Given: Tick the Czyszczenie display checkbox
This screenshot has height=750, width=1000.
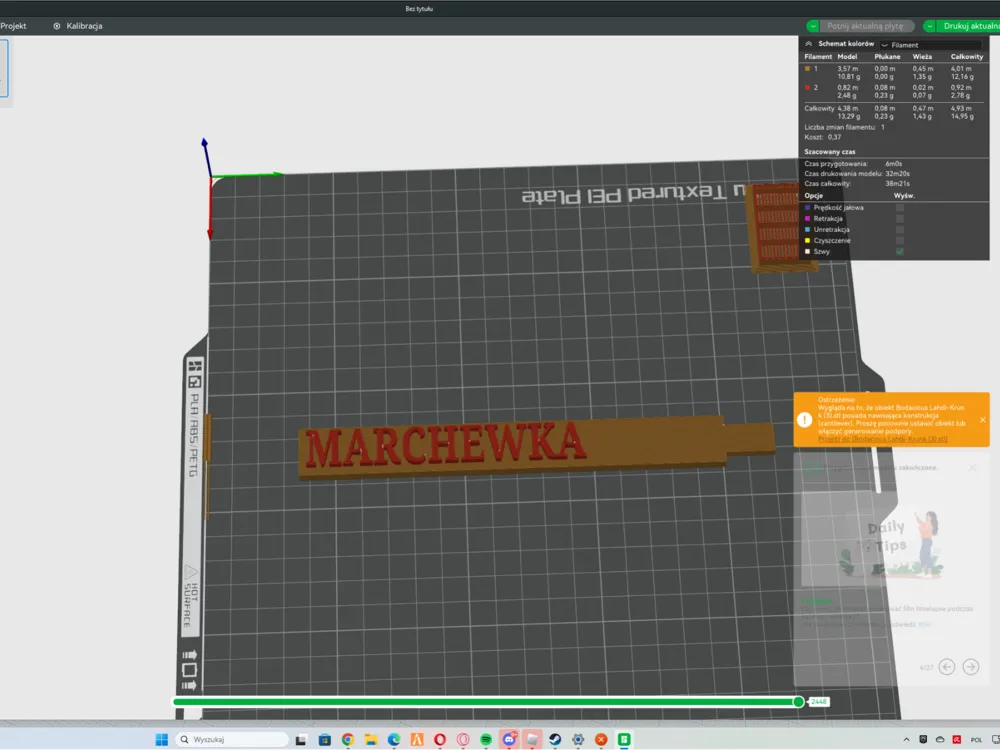Looking at the screenshot, I should (900, 240).
